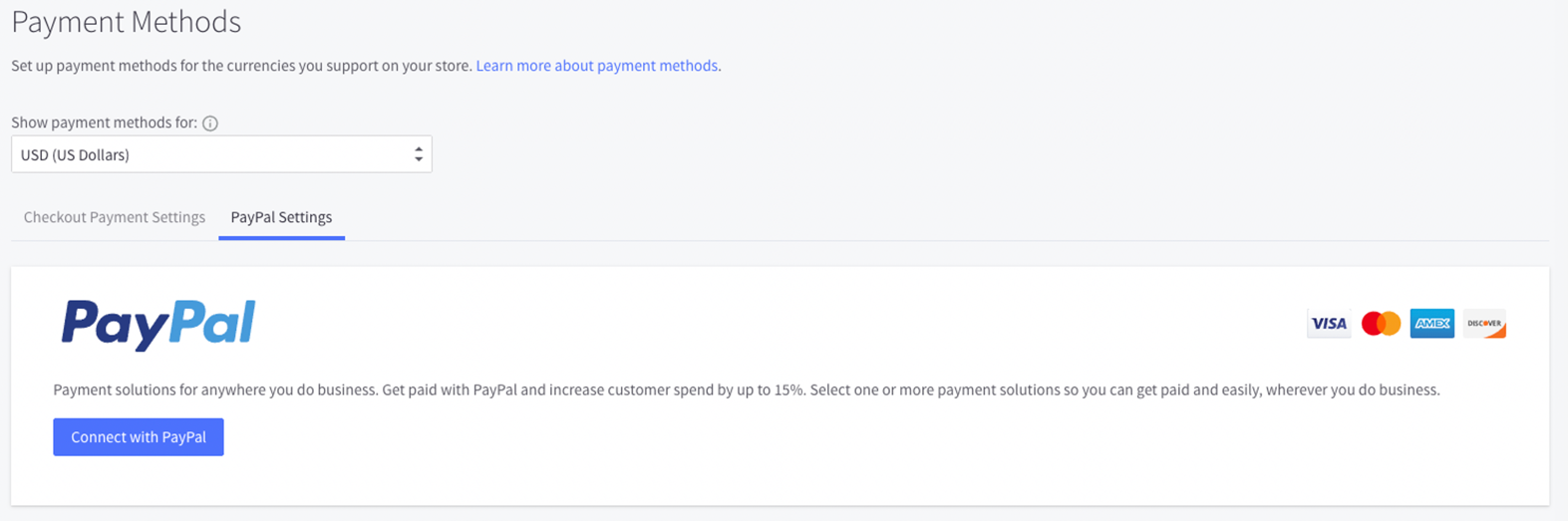Open the Learn more about payment methods link
This screenshot has height=521, width=1568.
pos(597,66)
